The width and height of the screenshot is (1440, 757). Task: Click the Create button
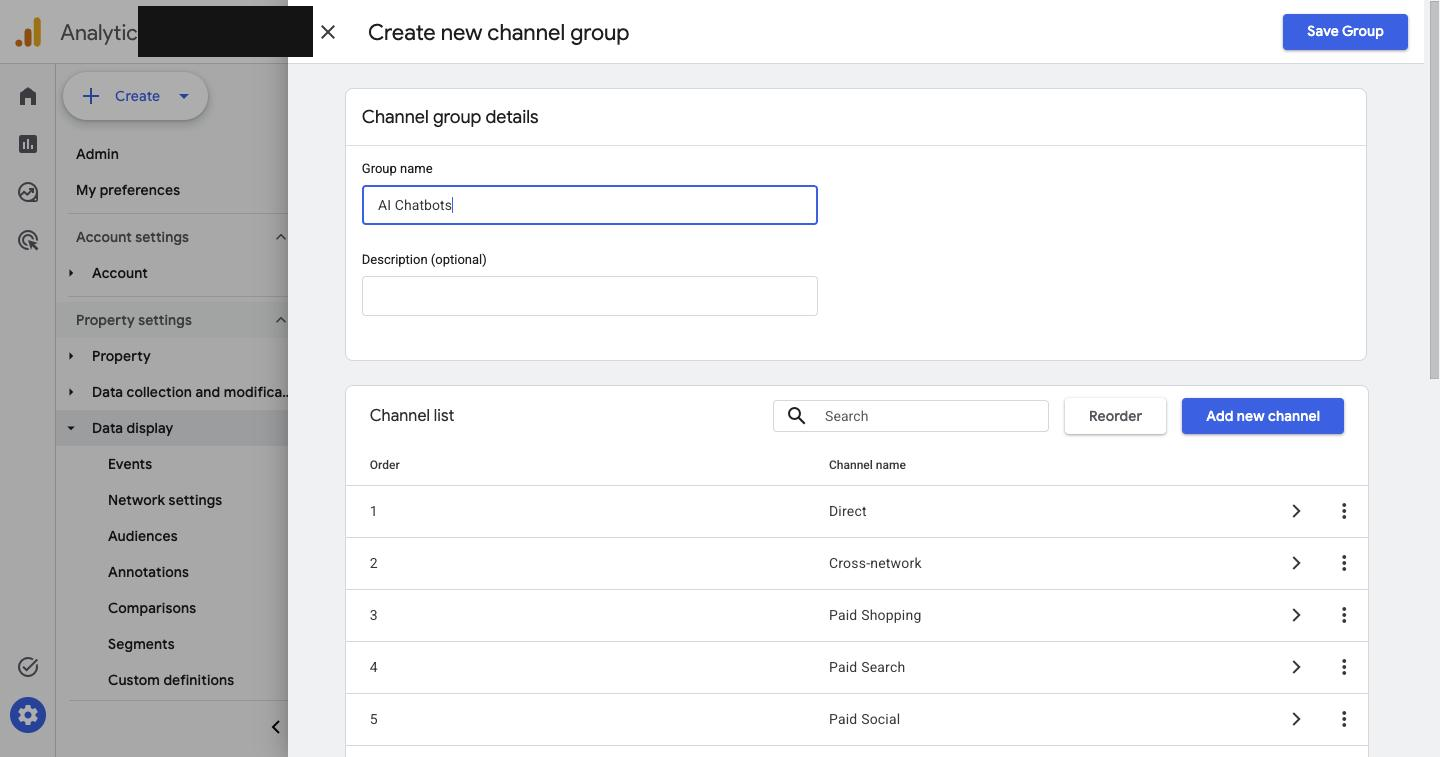click(135, 96)
